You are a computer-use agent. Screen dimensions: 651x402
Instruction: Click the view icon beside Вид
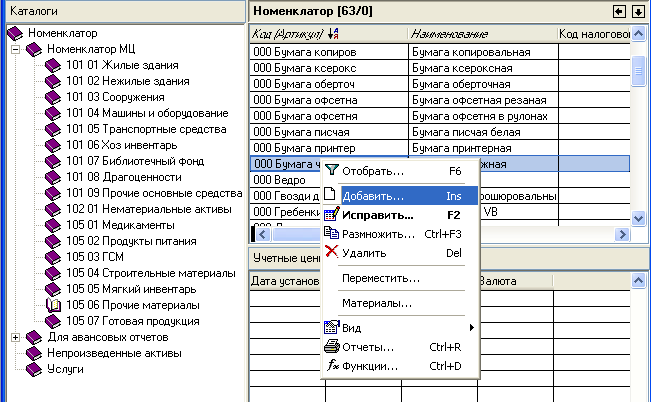[x=332, y=327]
